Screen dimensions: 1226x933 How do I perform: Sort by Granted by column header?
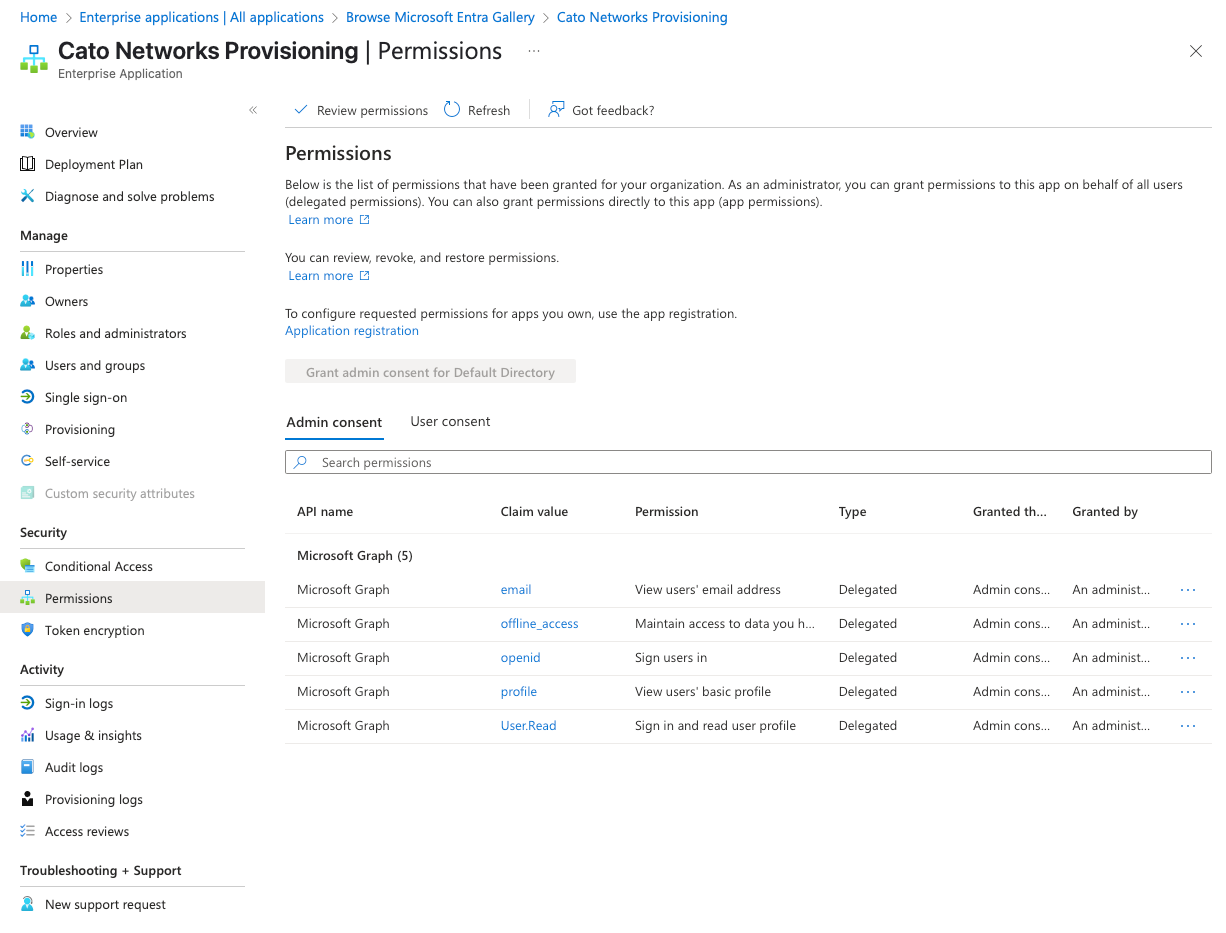[x=1105, y=511]
